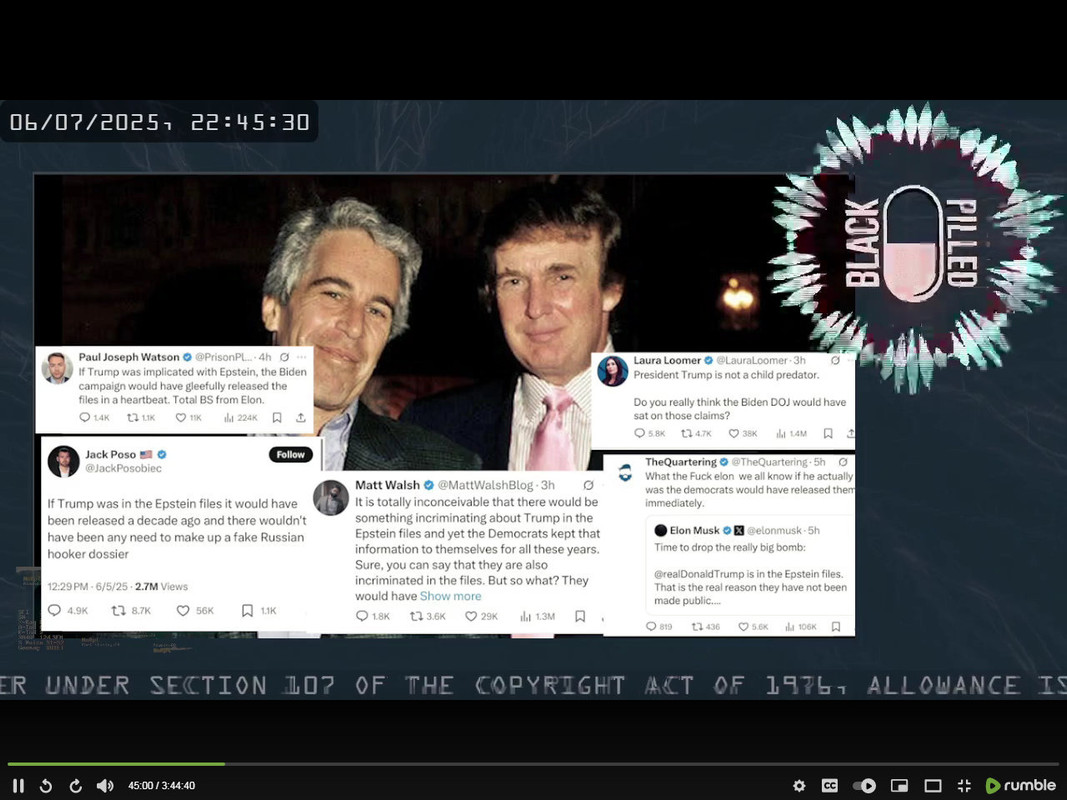Image resolution: width=1067 pixels, height=800 pixels.
Task: Open the Rumble logo link
Action: pyautogui.click(x=1021, y=786)
